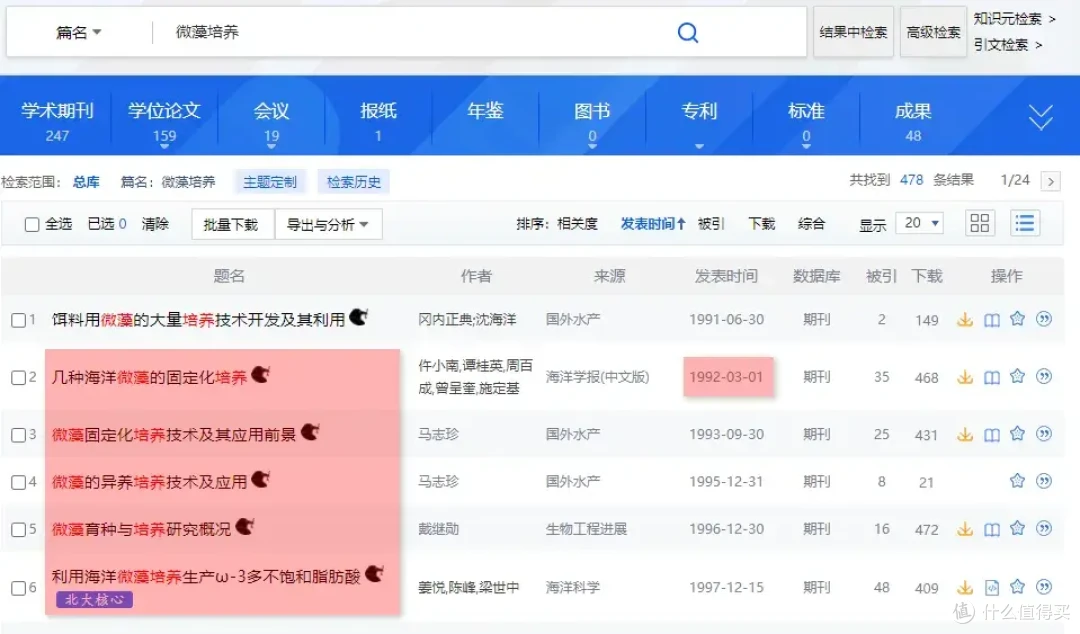Tick the 全选 select-all checkbox

point(32,224)
